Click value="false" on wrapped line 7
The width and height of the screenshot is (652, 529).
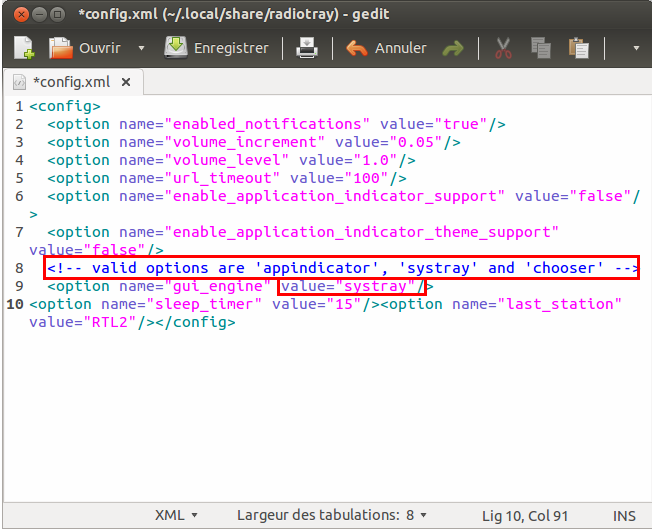tap(87, 250)
